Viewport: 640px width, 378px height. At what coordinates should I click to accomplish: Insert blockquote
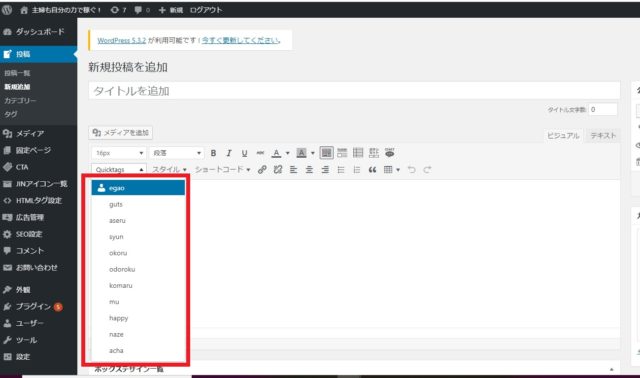click(372, 169)
